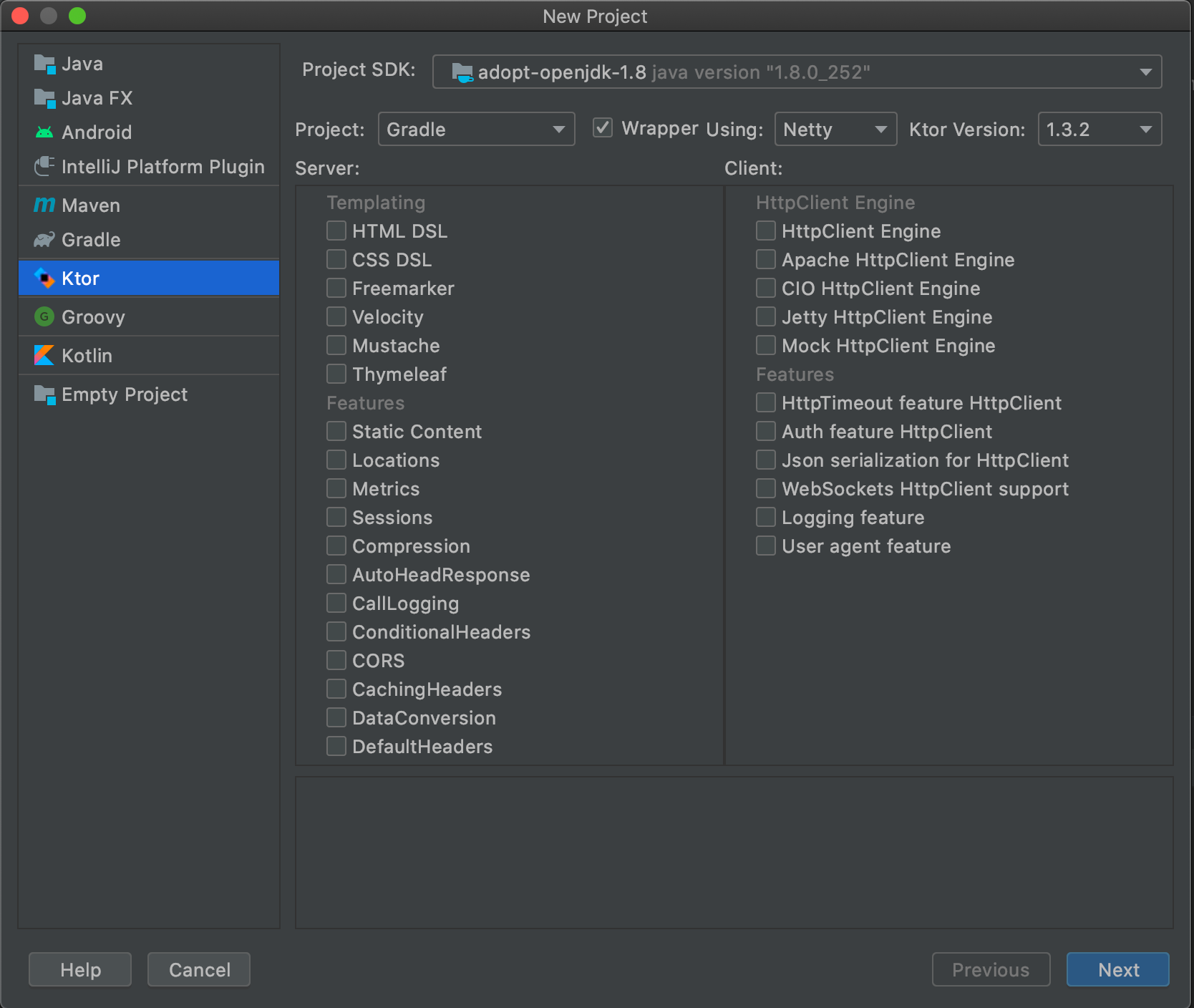This screenshot has width=1194, height=1008.
Task: Open the Netty engine dropdown
Action: tap(835, 129)
